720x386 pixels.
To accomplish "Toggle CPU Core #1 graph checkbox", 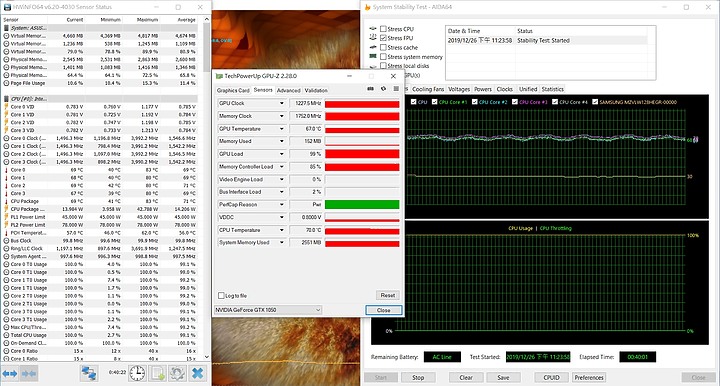I will 434,102.
